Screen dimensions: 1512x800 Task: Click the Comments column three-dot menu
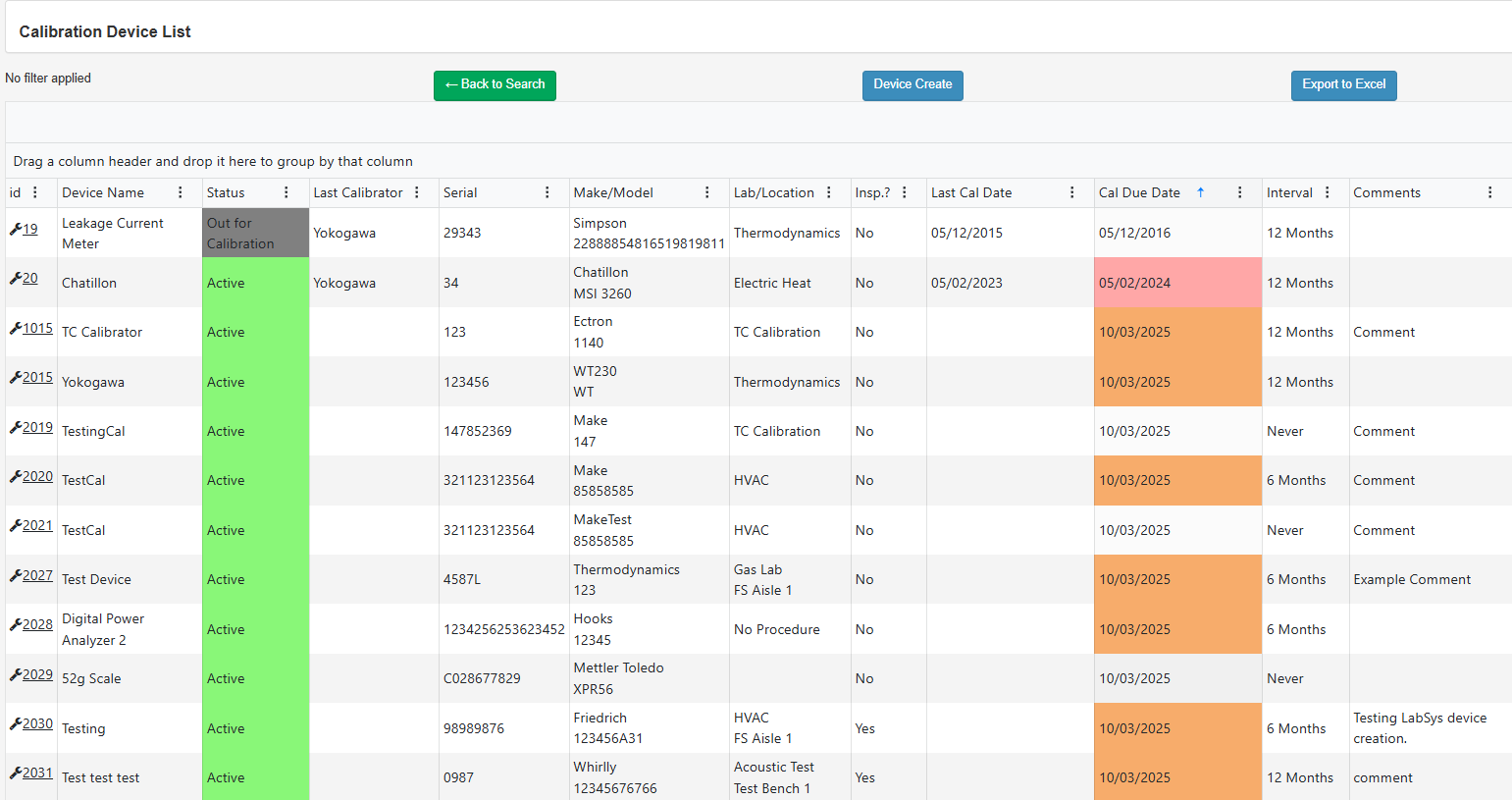coord(1489,192)
